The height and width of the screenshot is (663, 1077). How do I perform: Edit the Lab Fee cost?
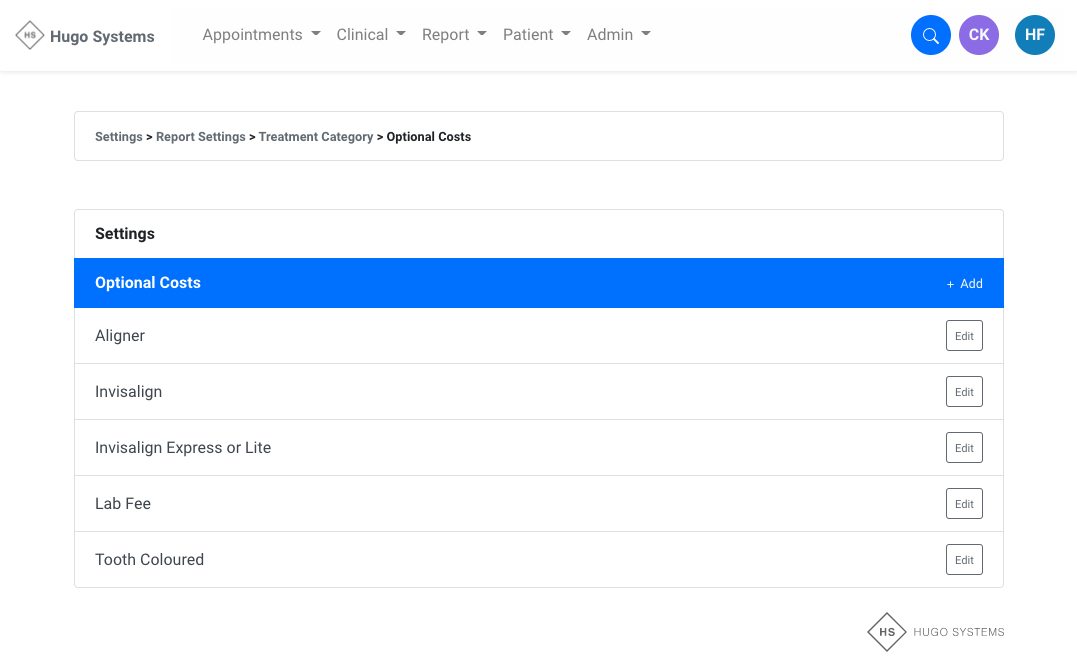964,504
